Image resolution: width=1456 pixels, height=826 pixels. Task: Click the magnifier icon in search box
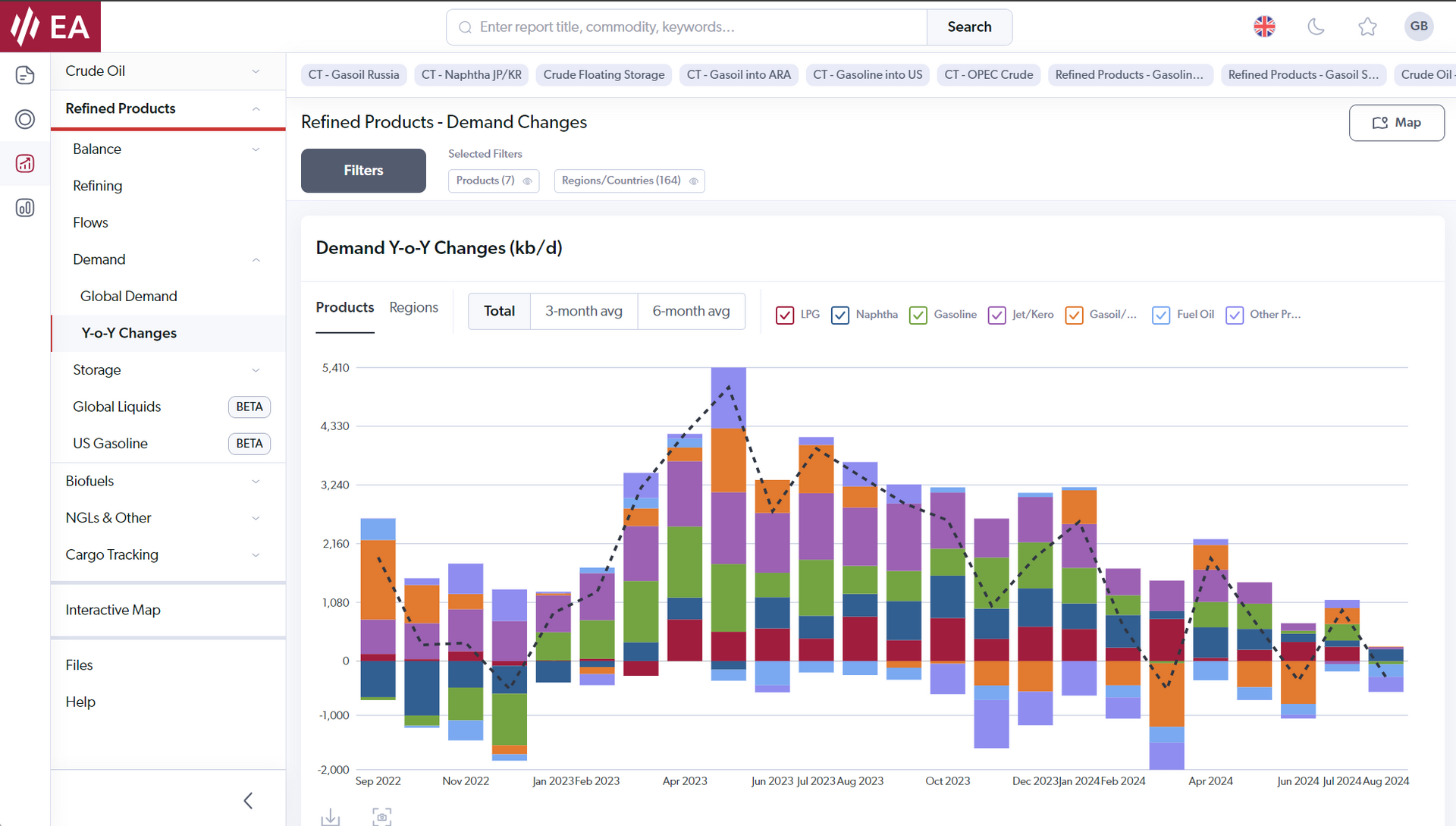coord(465,27)
